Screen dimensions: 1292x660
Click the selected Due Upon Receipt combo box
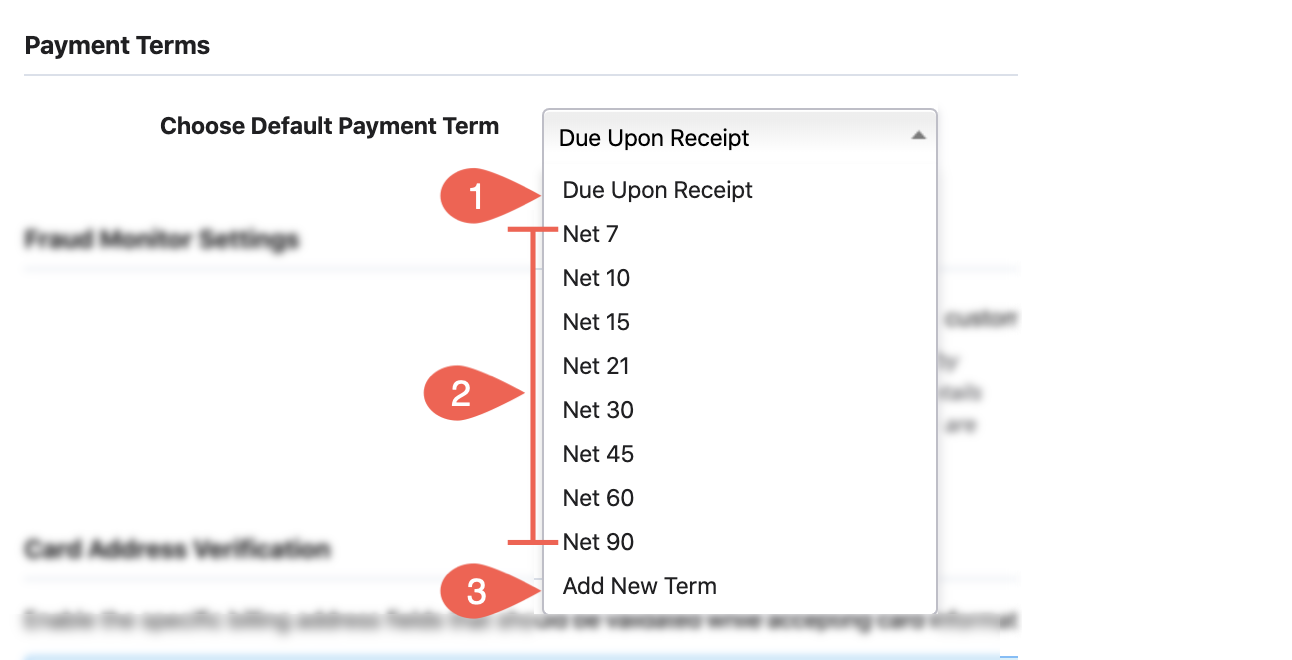pos(740,137)
